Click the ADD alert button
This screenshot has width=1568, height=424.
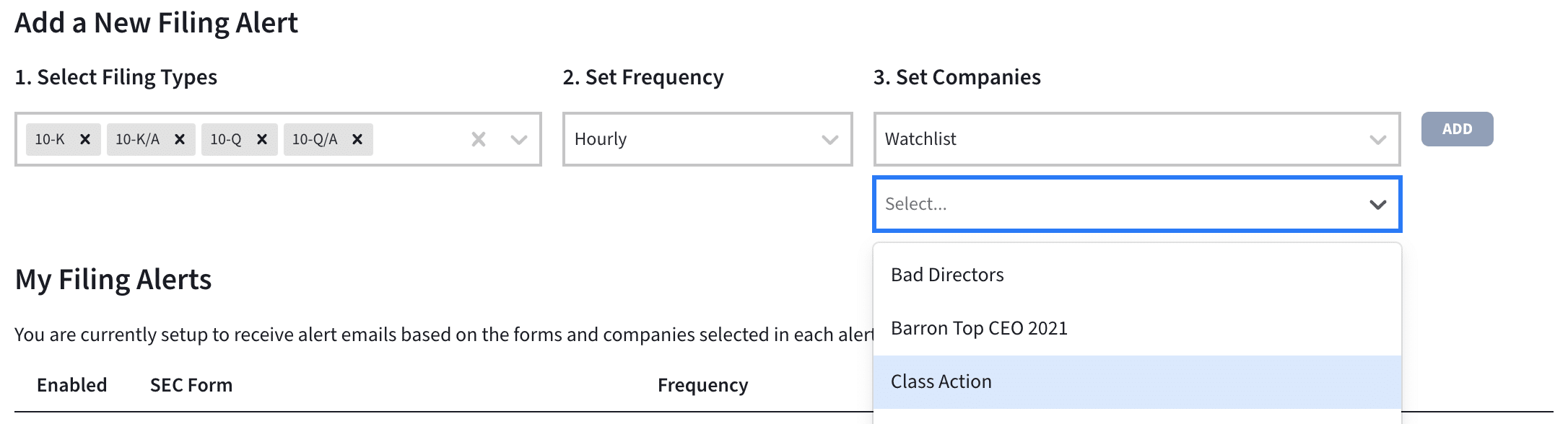click(1457, 129)
